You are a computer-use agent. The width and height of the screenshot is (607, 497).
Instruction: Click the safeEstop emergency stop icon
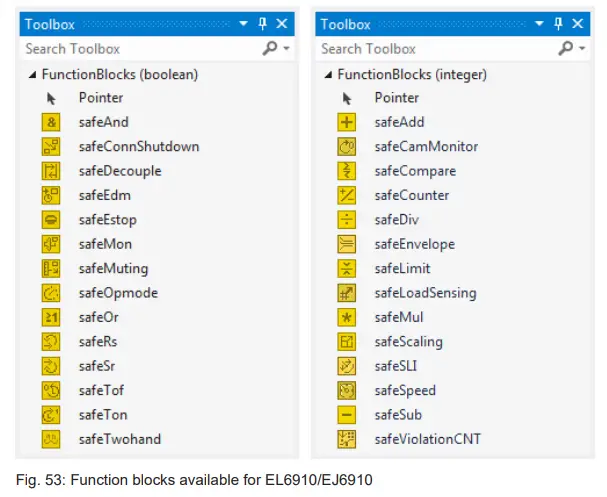(x=51, y=220)
